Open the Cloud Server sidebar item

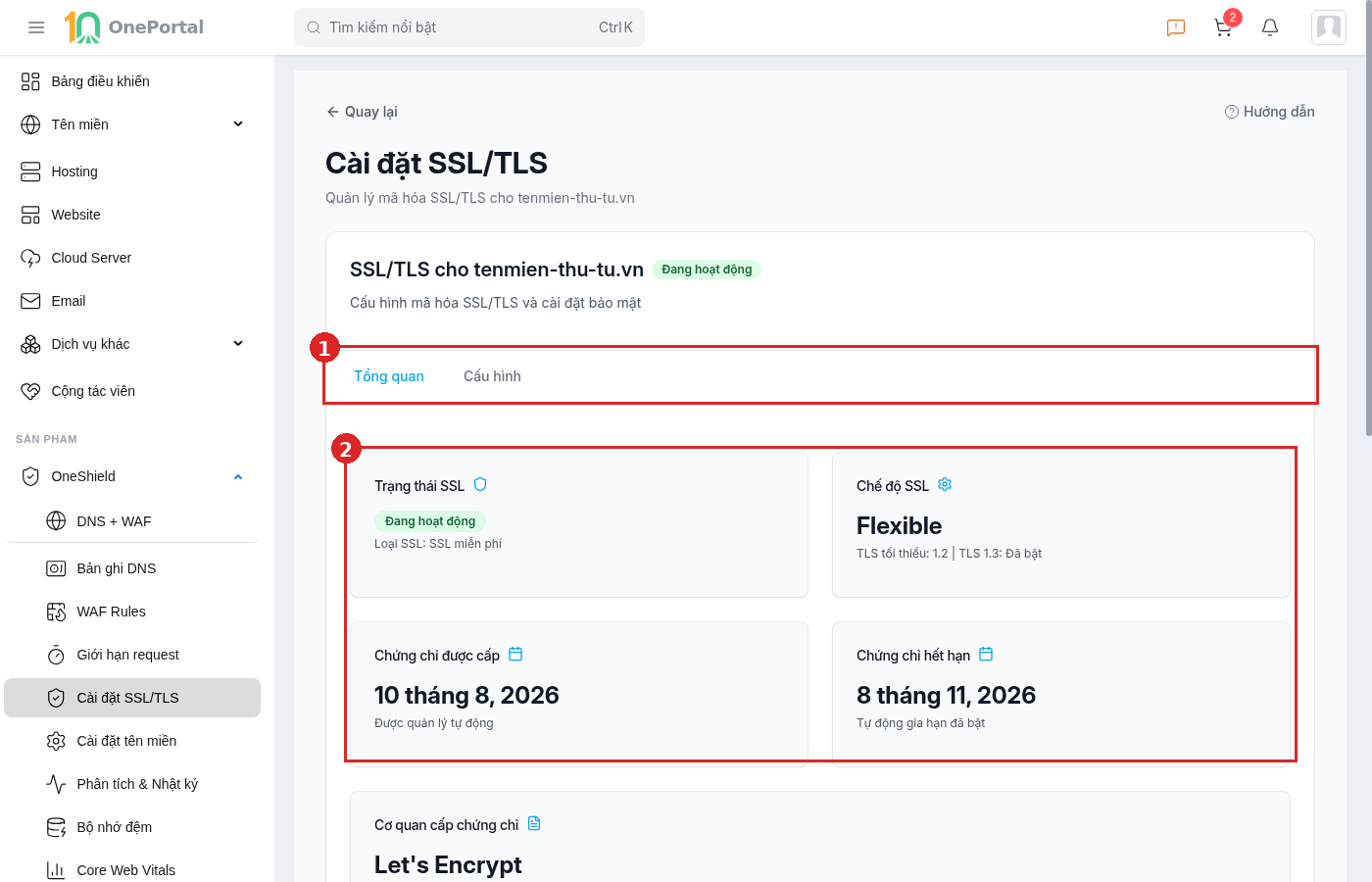click(132, 258)
